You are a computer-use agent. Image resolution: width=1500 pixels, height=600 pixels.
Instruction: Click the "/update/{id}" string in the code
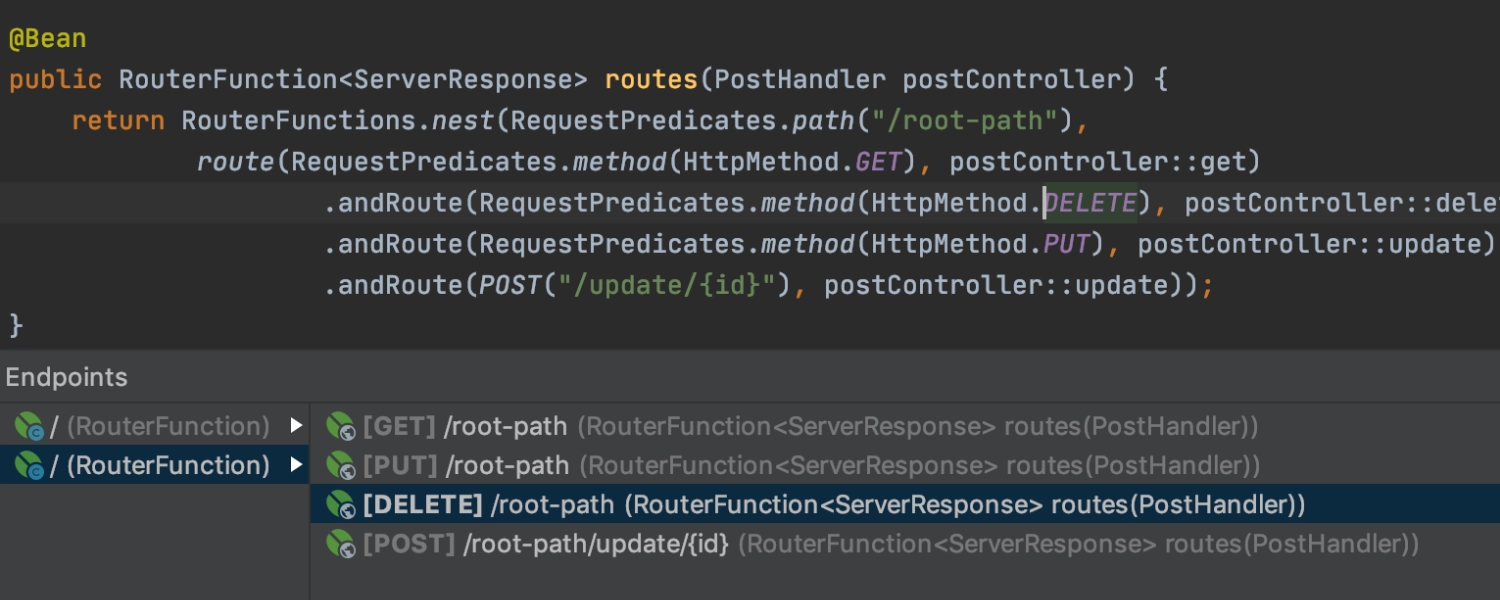click(x=667, y=286)
